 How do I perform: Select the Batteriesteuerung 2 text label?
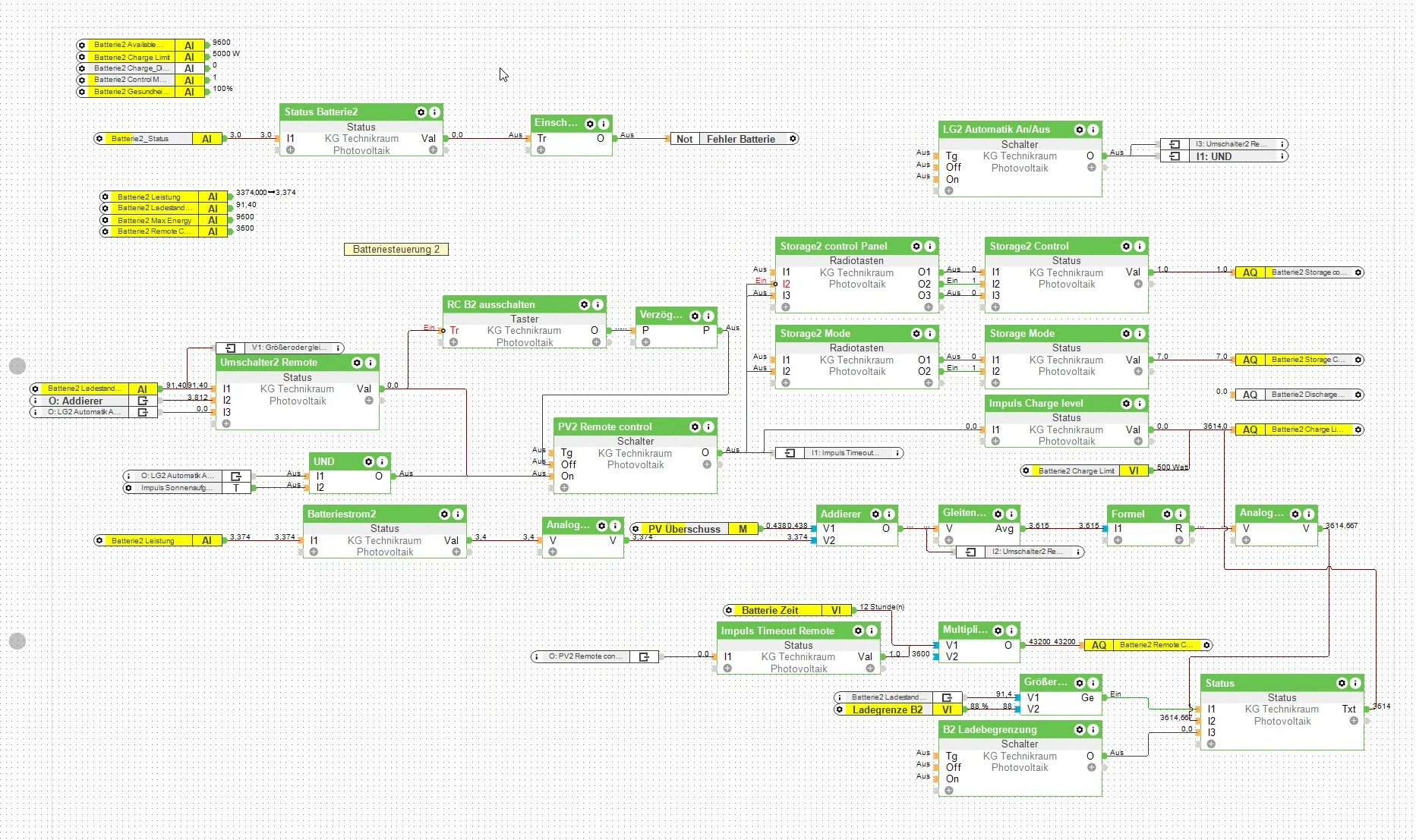pyautogui.click(x=396, y=250)
